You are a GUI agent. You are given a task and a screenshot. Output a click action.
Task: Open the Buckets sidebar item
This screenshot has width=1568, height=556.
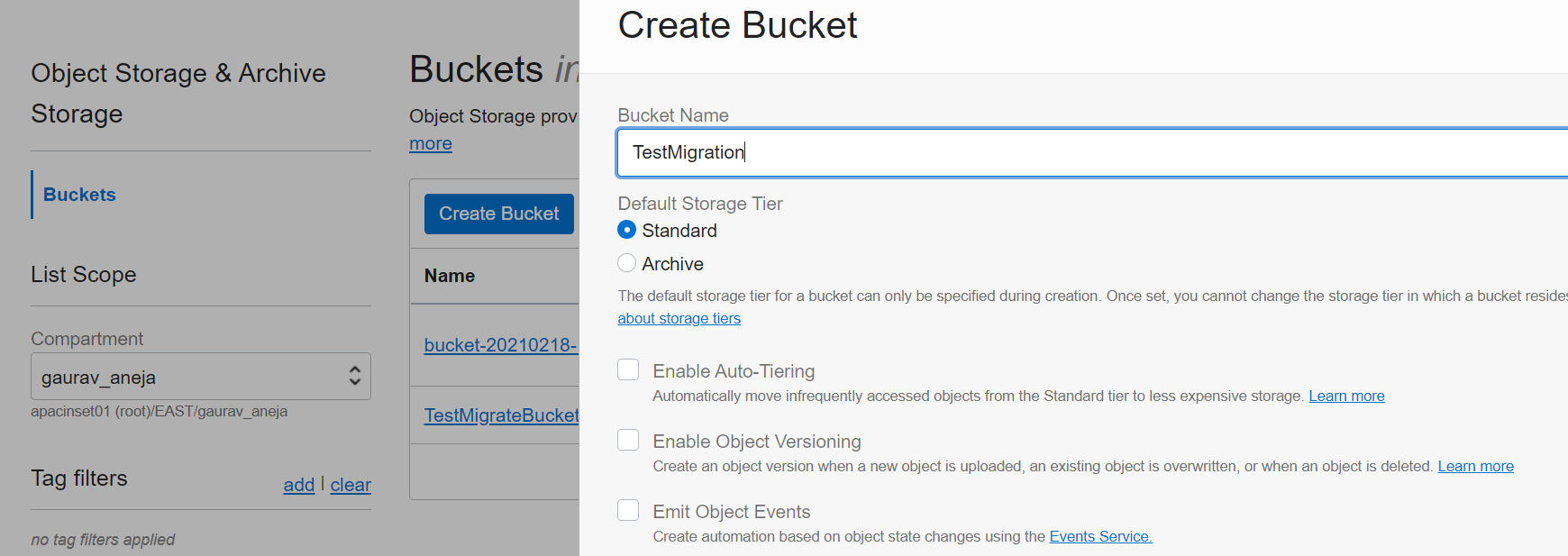point(79,195)
